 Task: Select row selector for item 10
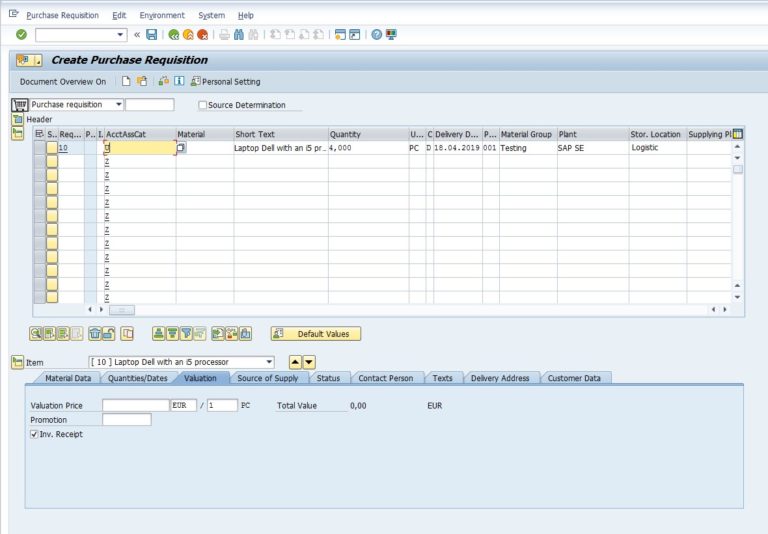(x=40, y=147)
